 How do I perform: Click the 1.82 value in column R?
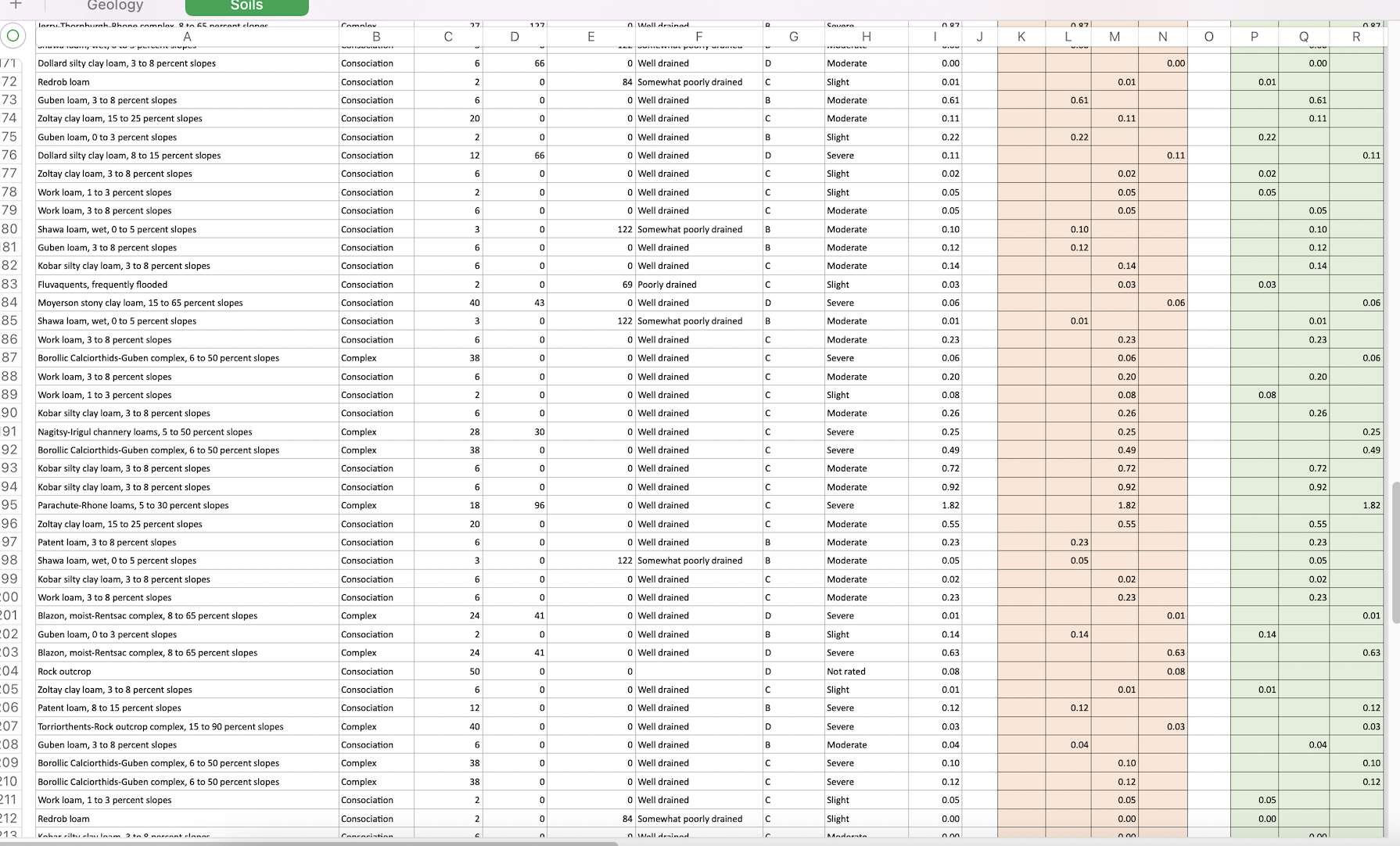coord(1373,505)
